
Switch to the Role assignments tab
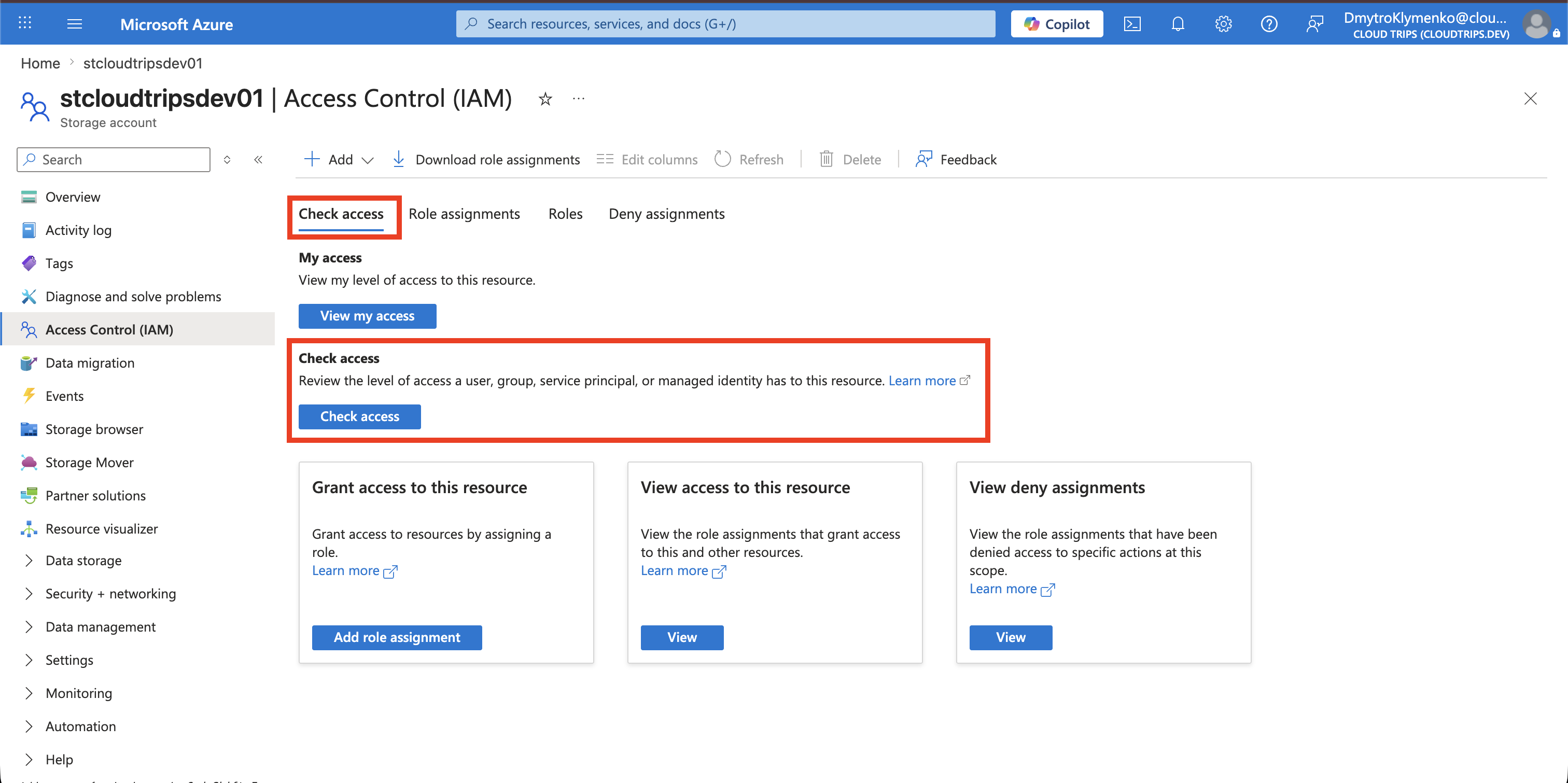point(464,214)
